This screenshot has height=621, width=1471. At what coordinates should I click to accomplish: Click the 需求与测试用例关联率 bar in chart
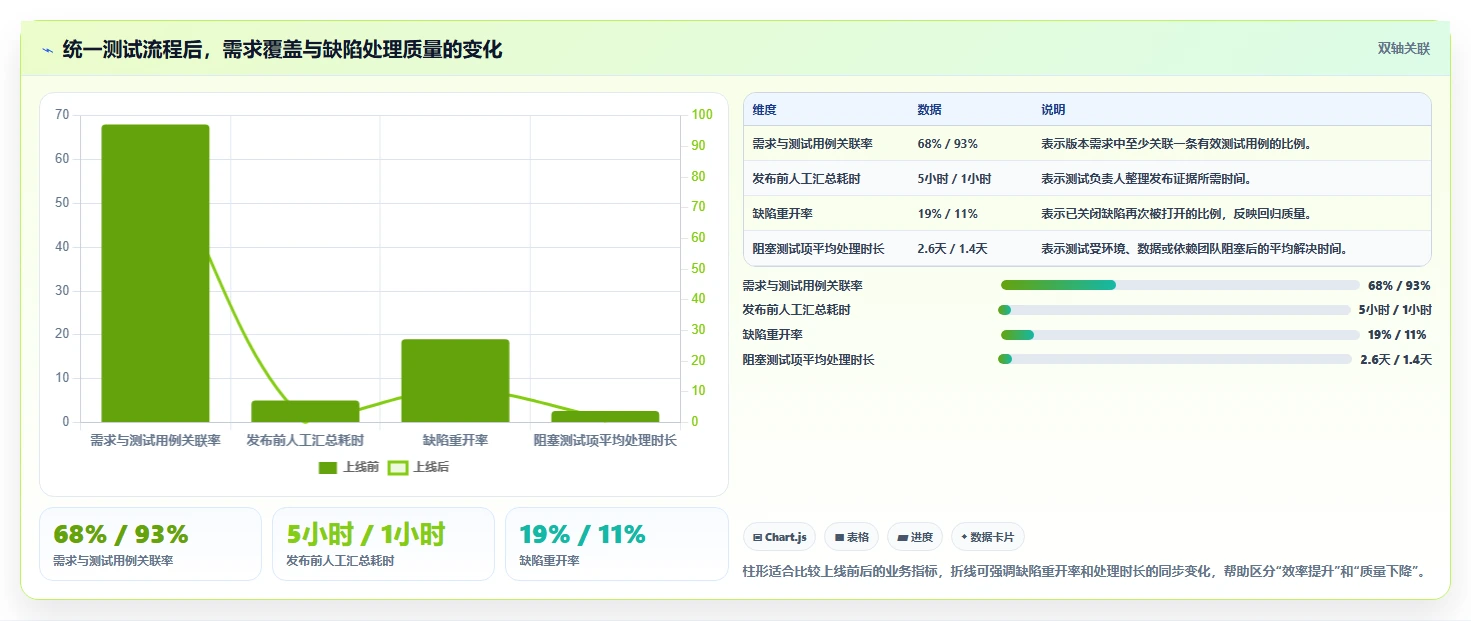click(x=155, y=273)
